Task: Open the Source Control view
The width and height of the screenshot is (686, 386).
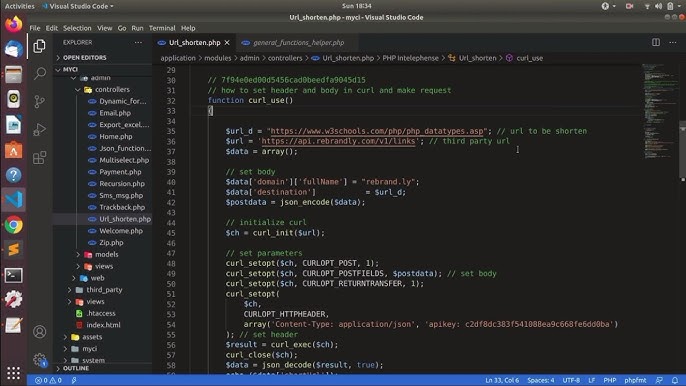Action: (x=40, y=102)
